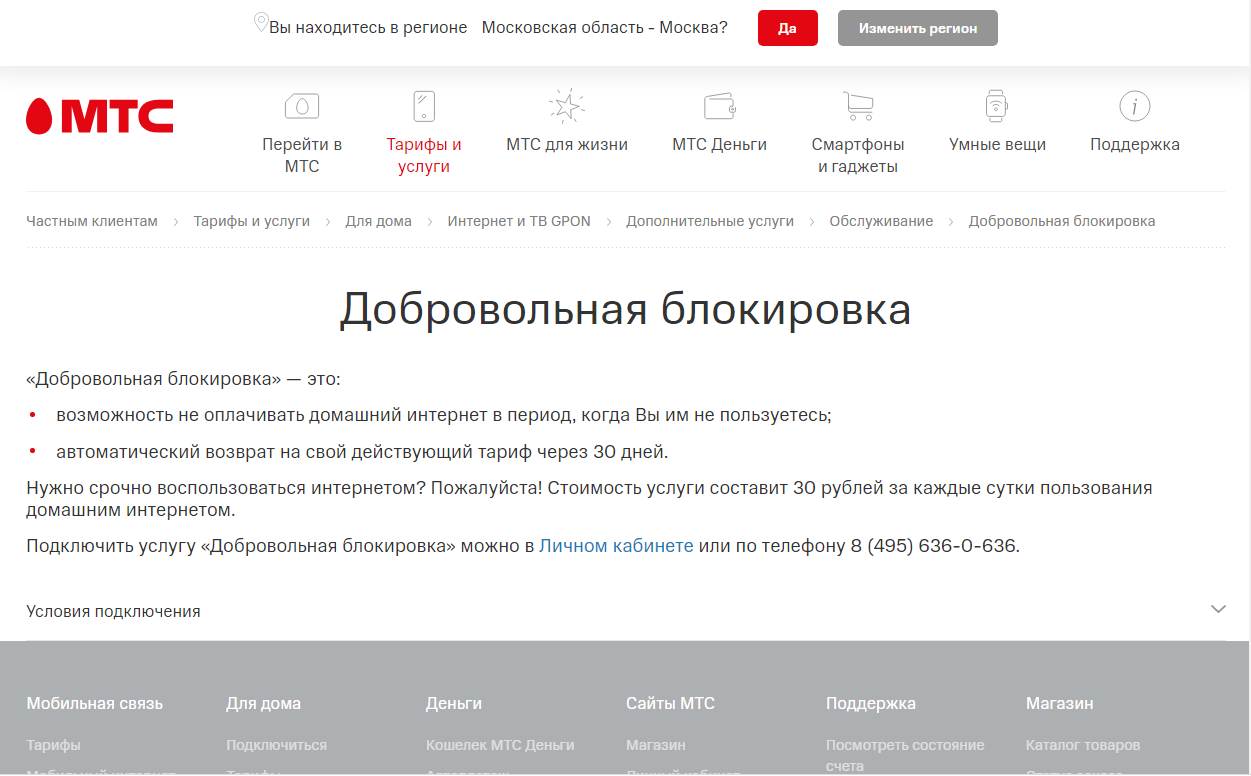Click the region text Московская область - Москва?
The image size is (1251, 776).
(x=605, y=28)
